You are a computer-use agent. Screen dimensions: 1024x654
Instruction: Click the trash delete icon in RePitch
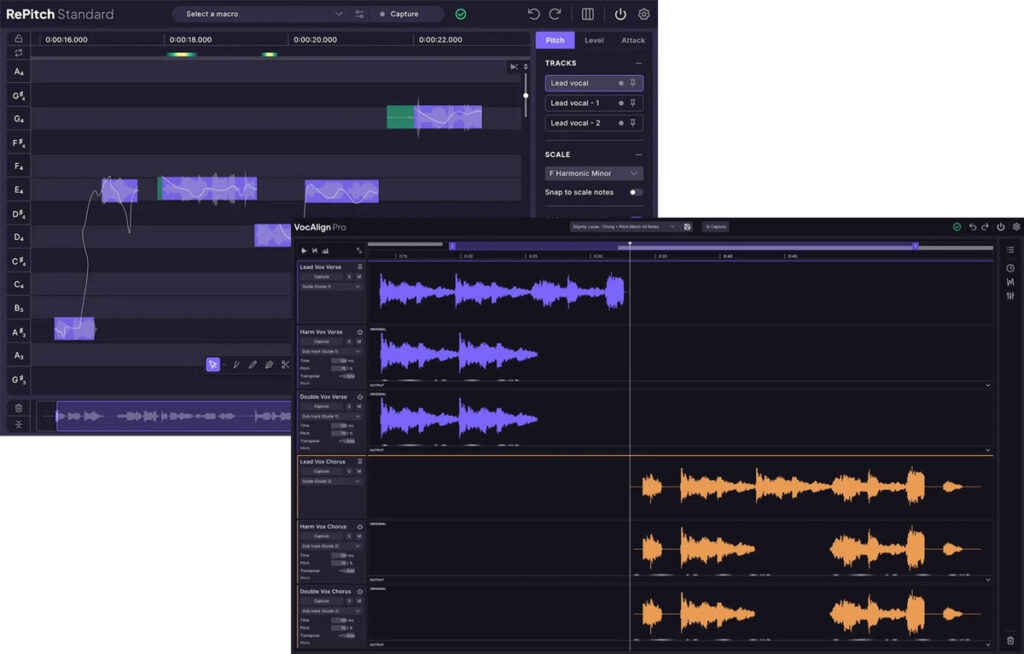pyautogui.click(x=18, y=408)
